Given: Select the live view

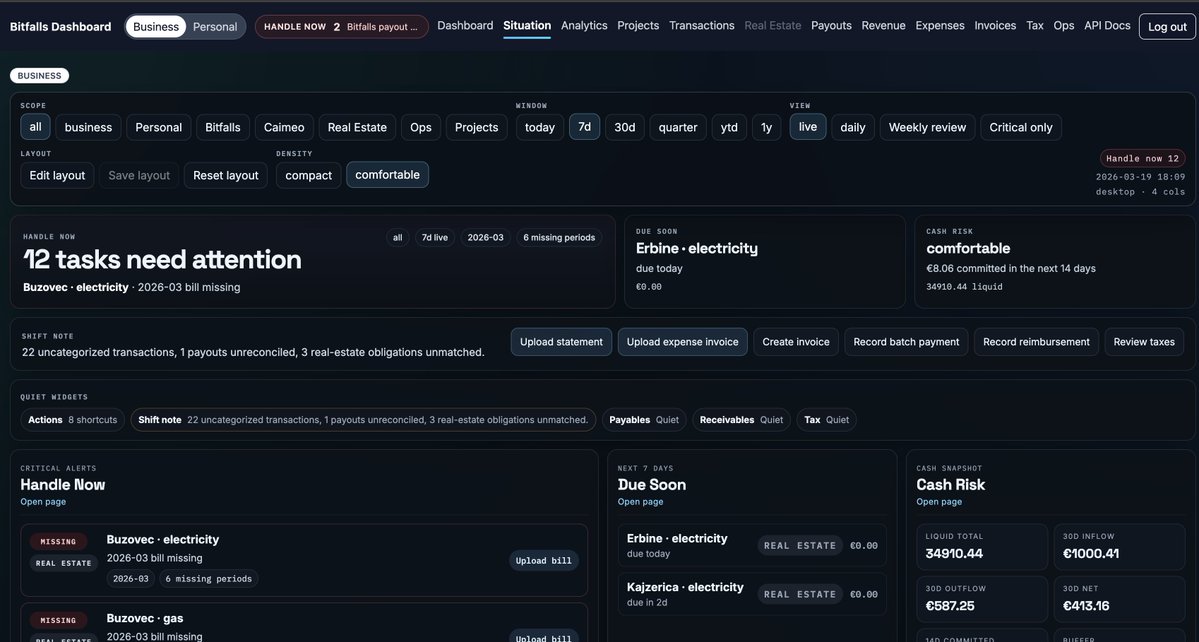Looking at the screenshot, I should pos(807,127).
